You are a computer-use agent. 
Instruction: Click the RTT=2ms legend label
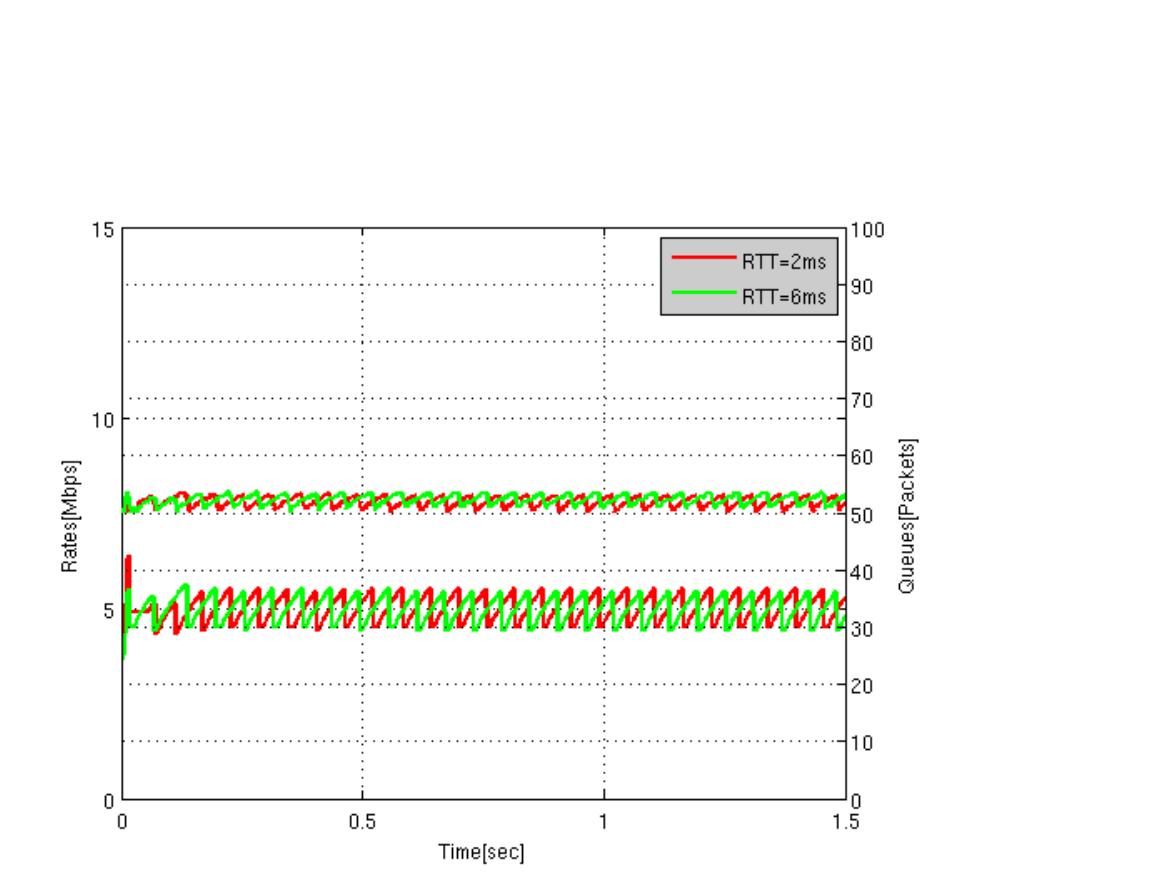click(784, 262)
